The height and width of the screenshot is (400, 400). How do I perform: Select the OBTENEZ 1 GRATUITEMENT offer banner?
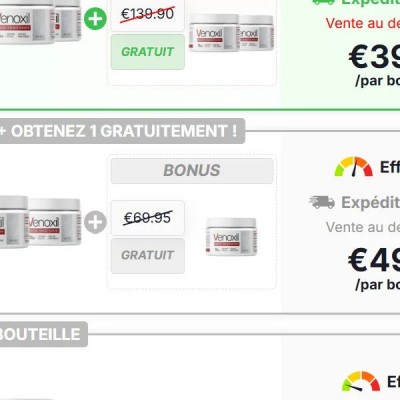[122, 131]
